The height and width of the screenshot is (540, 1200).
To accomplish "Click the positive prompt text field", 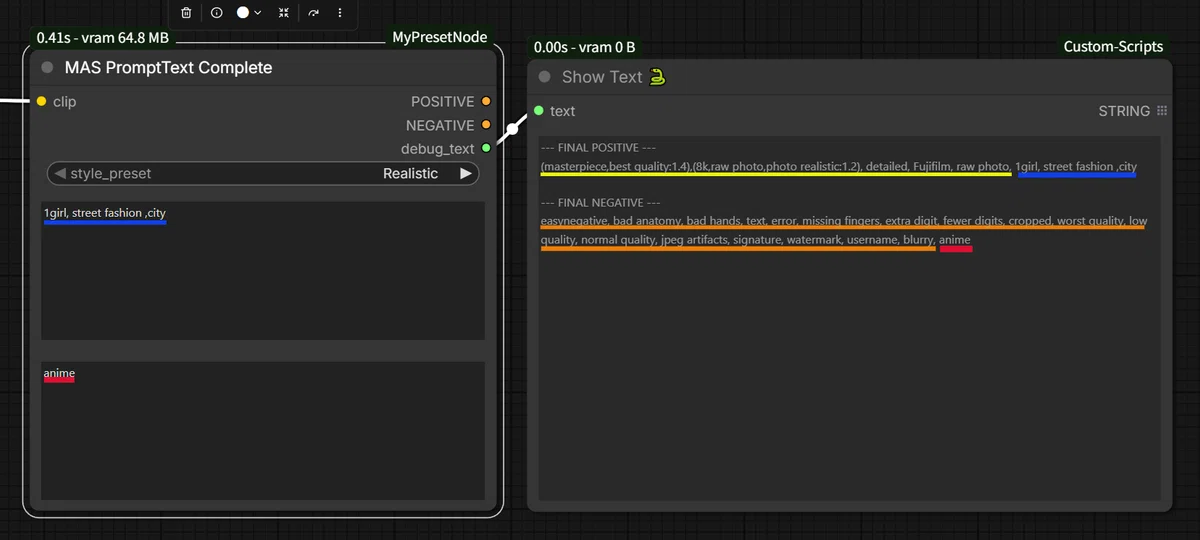I will pos(263,271).
